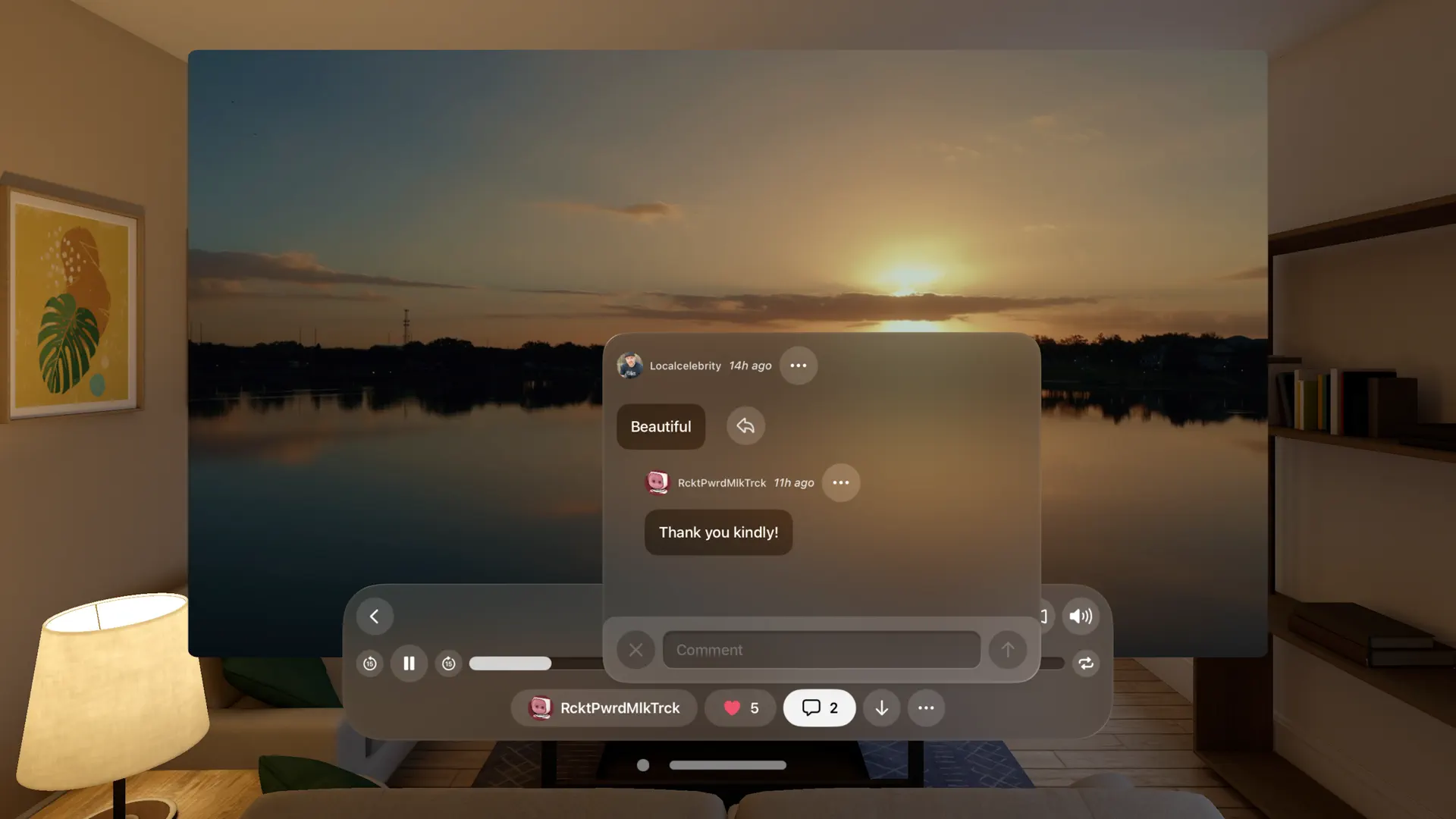Skip forward 15 seconds
The width and height of the screenshot is (1456, 819).
(448, 664)
